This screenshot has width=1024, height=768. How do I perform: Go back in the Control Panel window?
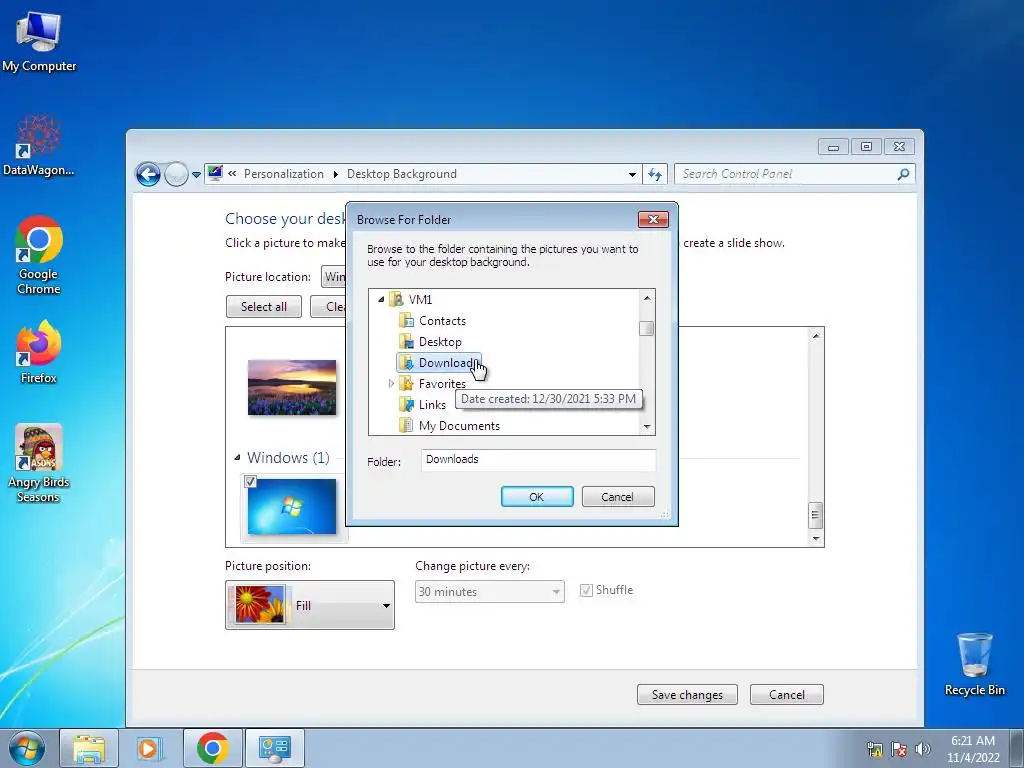click(148, 174)
